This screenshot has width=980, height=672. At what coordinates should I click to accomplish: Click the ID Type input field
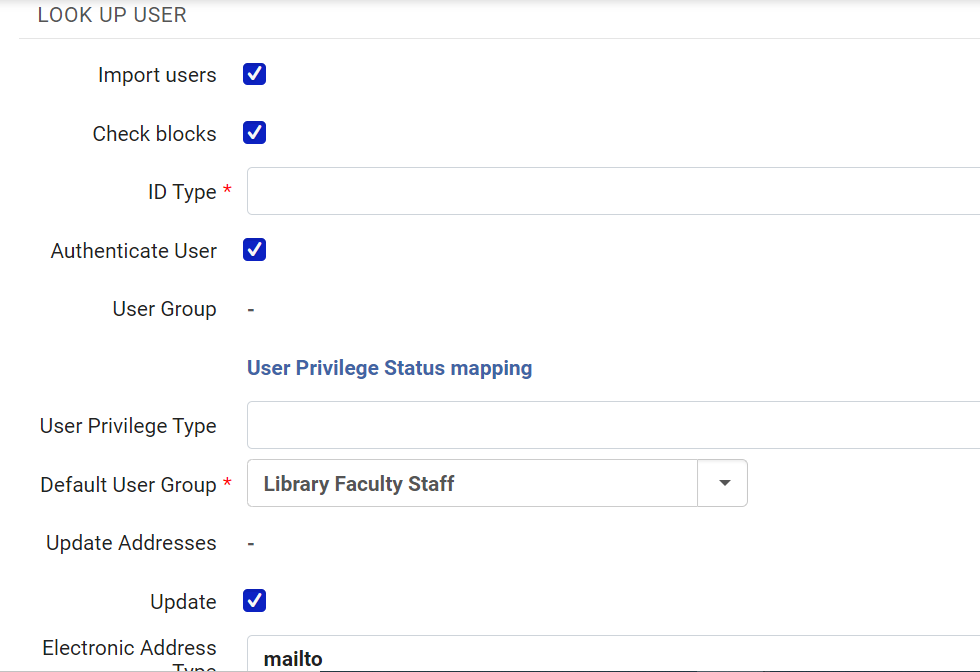[612, 191]
